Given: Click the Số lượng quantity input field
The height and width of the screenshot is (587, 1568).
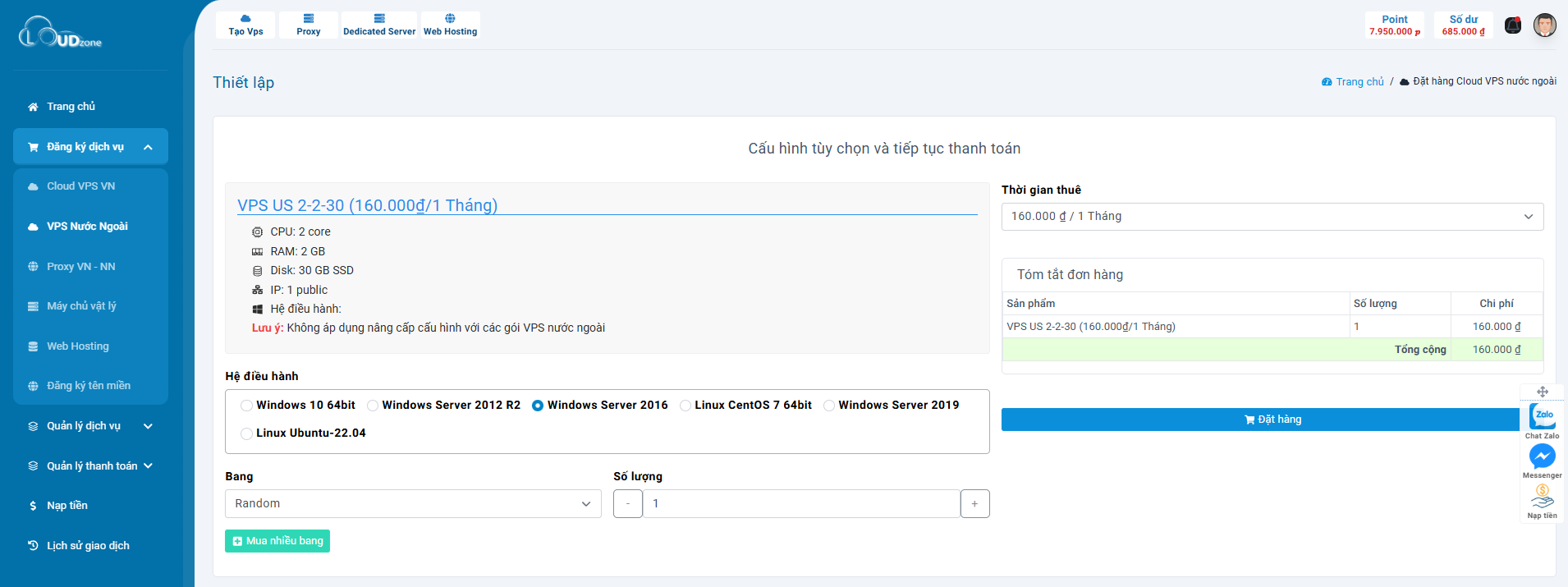Looking at the screenshot, I should [800, 504].
